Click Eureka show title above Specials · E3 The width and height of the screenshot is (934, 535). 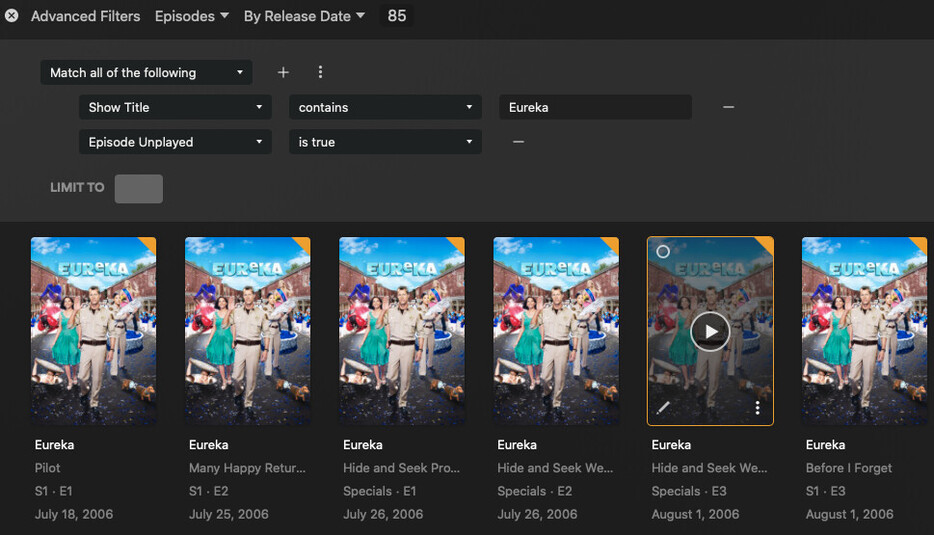pyautogui.click(x=671, y=445)
